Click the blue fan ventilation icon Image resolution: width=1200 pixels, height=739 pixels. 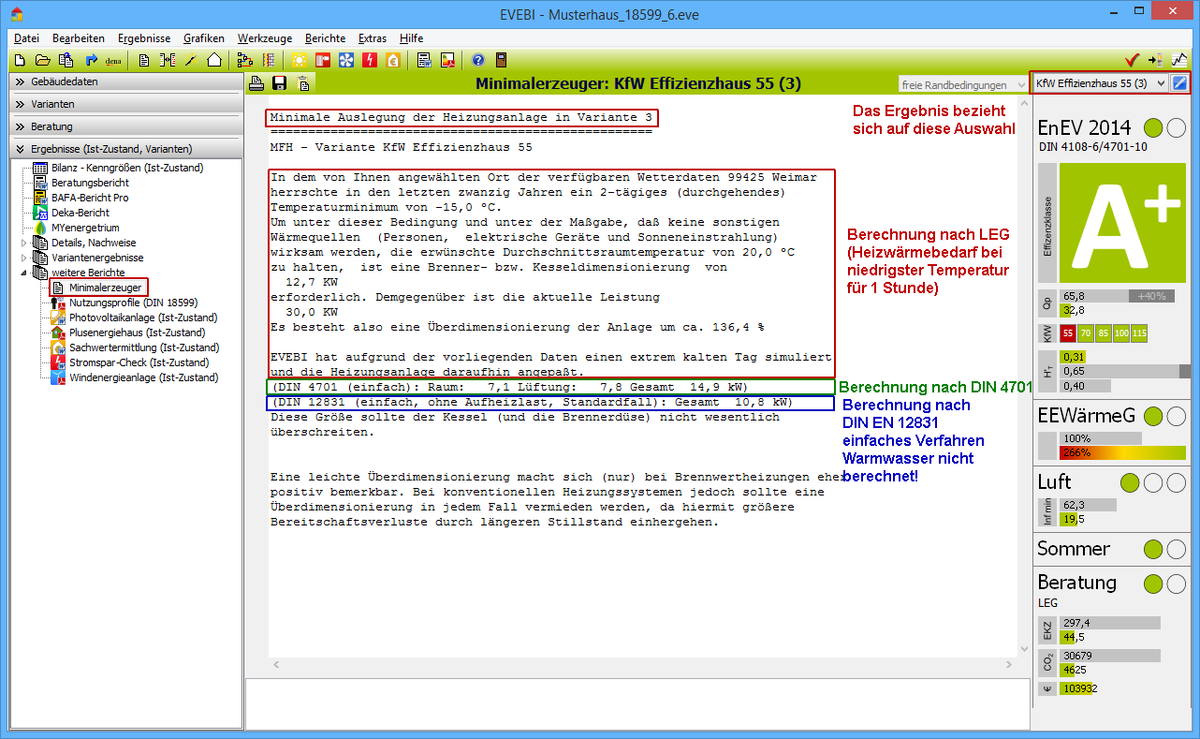347,60
